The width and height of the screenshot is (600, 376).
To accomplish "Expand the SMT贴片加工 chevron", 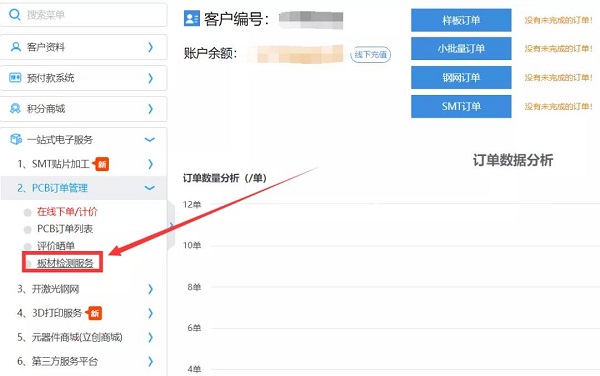I will [x=150, y=164].
